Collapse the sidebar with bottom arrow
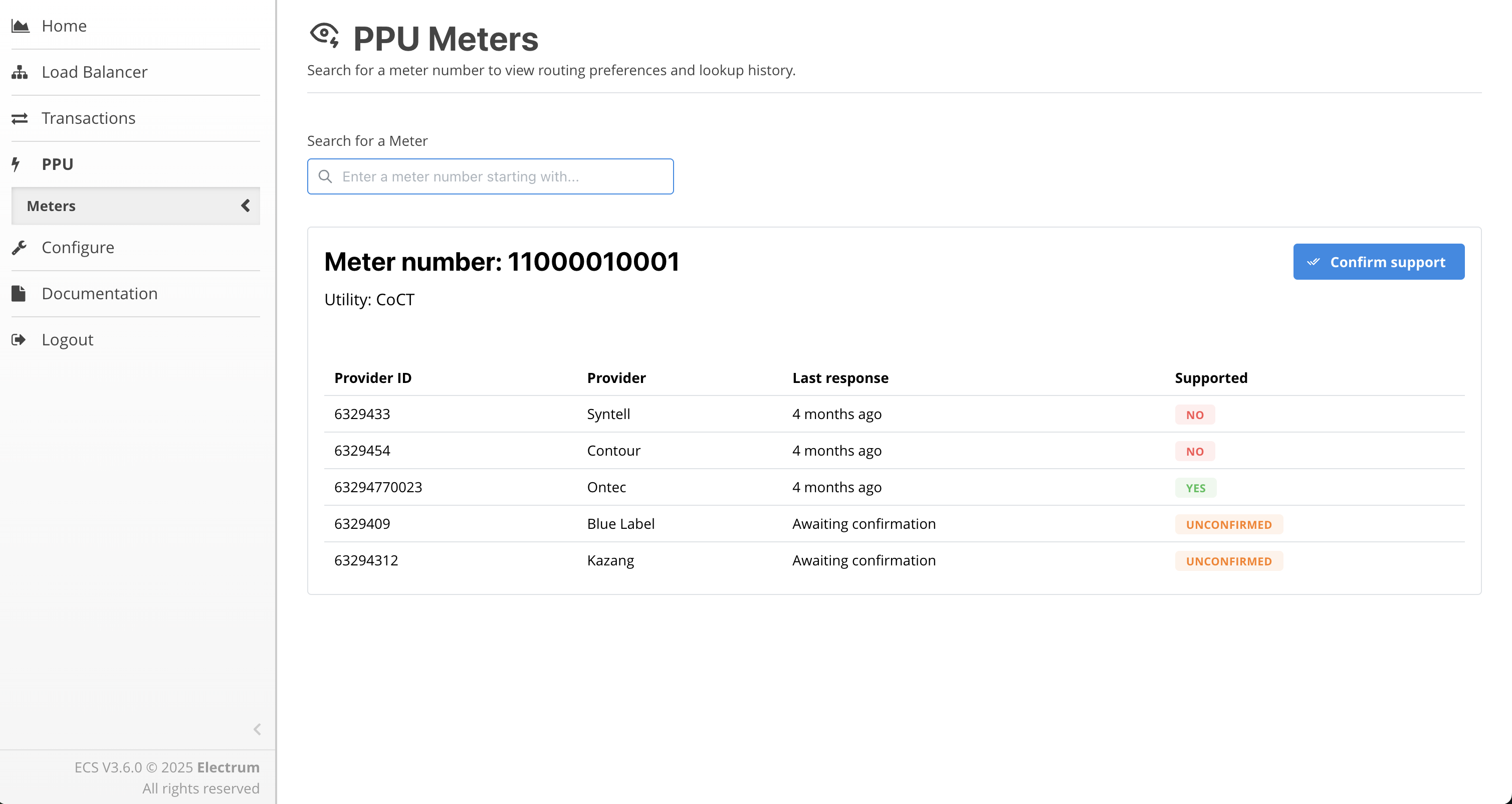This screenshot has width=1512, height=804. (x=257, y=729)
